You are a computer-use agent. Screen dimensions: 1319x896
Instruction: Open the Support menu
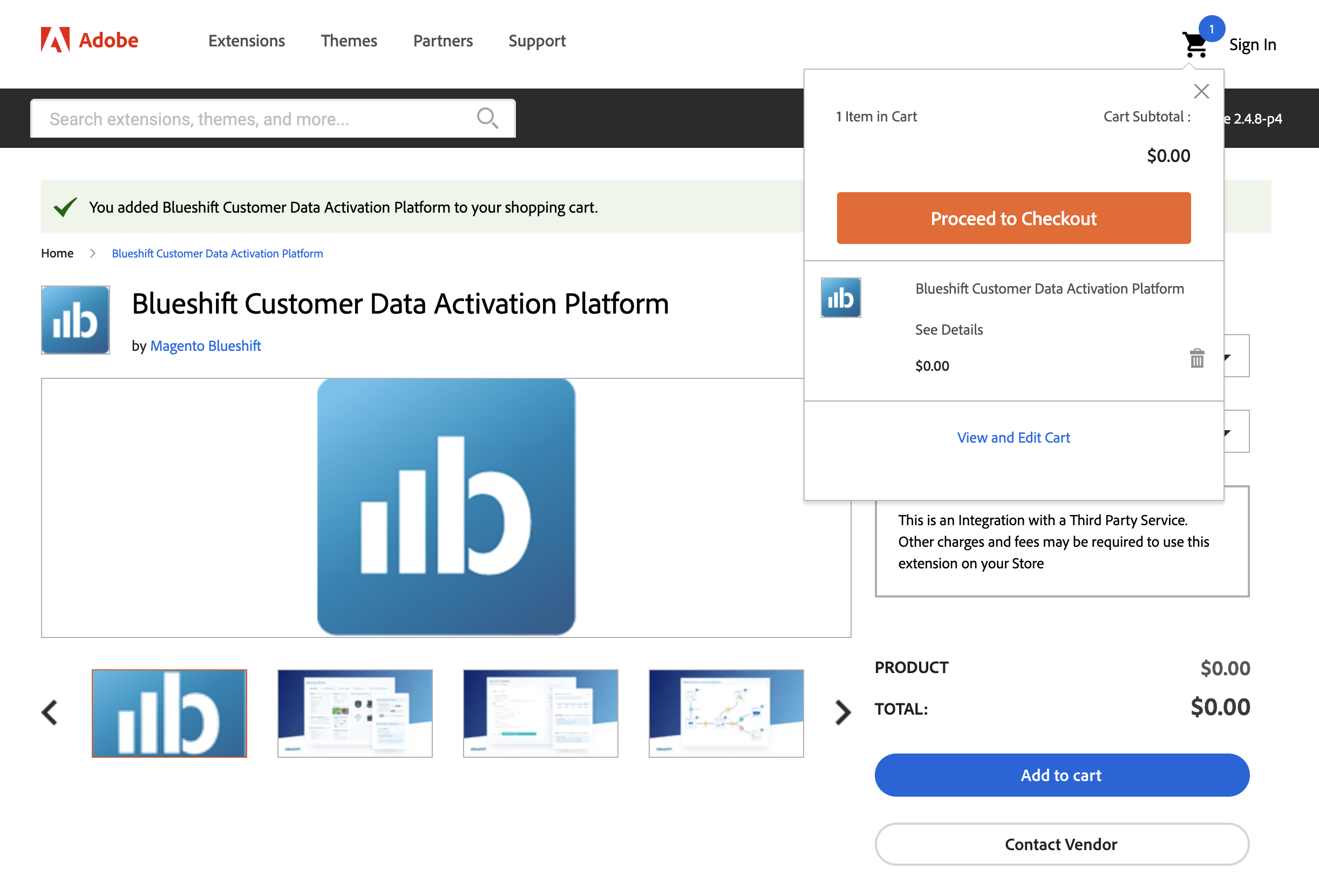(537, 41)
